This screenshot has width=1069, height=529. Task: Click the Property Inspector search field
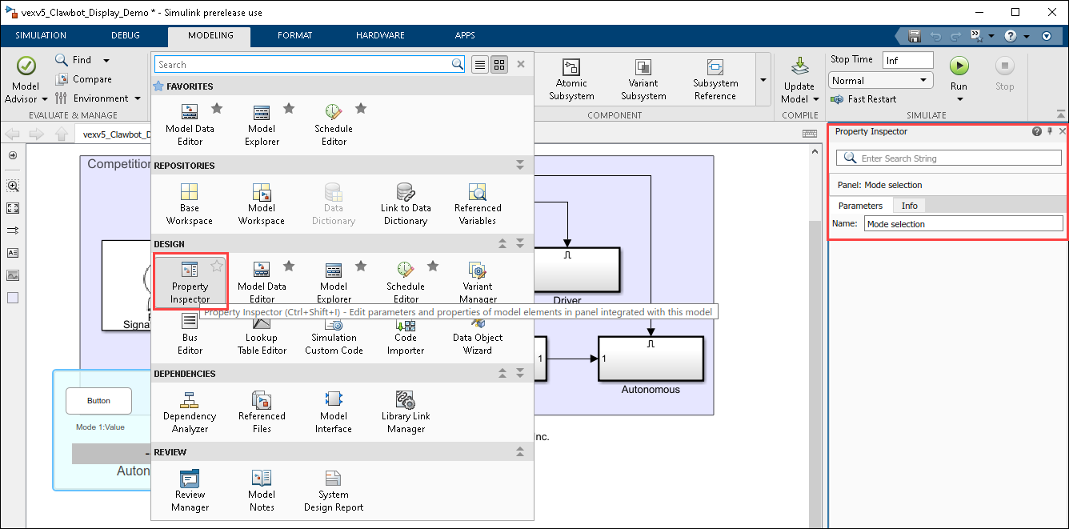coord(949,158)
